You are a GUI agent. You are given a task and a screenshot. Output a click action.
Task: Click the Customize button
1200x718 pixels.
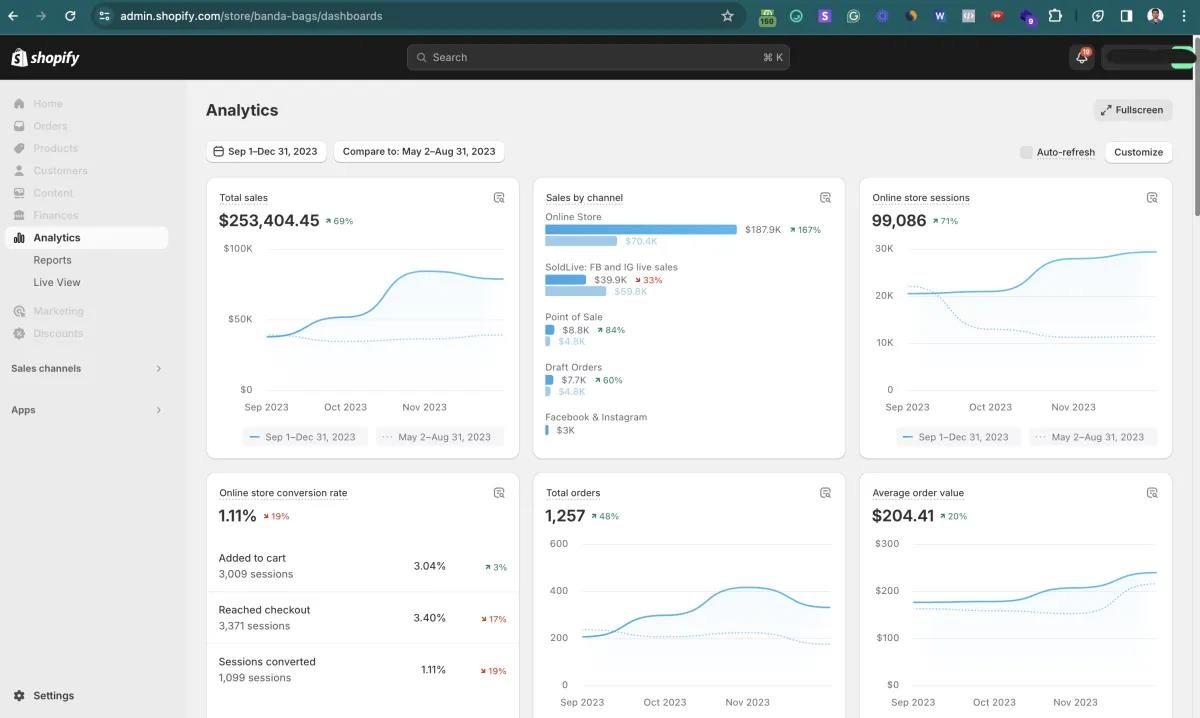coord(1138,152)
